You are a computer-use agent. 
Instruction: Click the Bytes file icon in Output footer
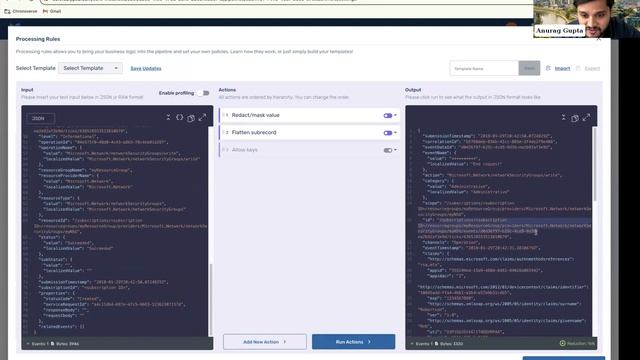click(x=436, y=344)
